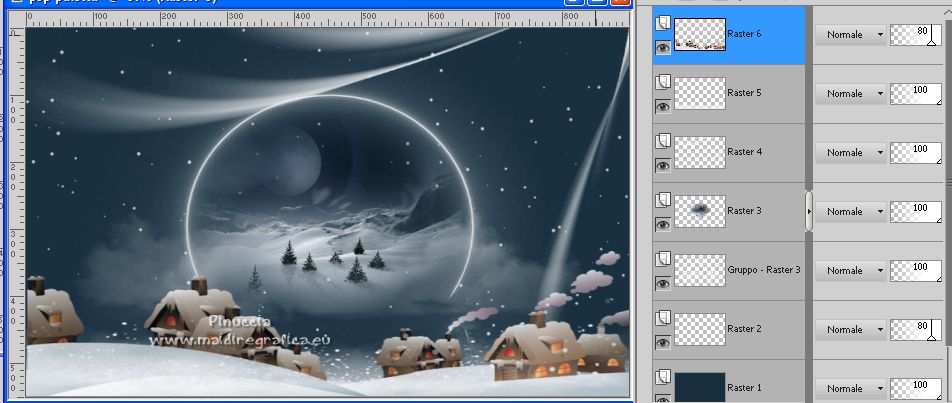
Task: Select the Raster 6 layer thumbnail
Action: pyautogui.click(x=699, y=34)
